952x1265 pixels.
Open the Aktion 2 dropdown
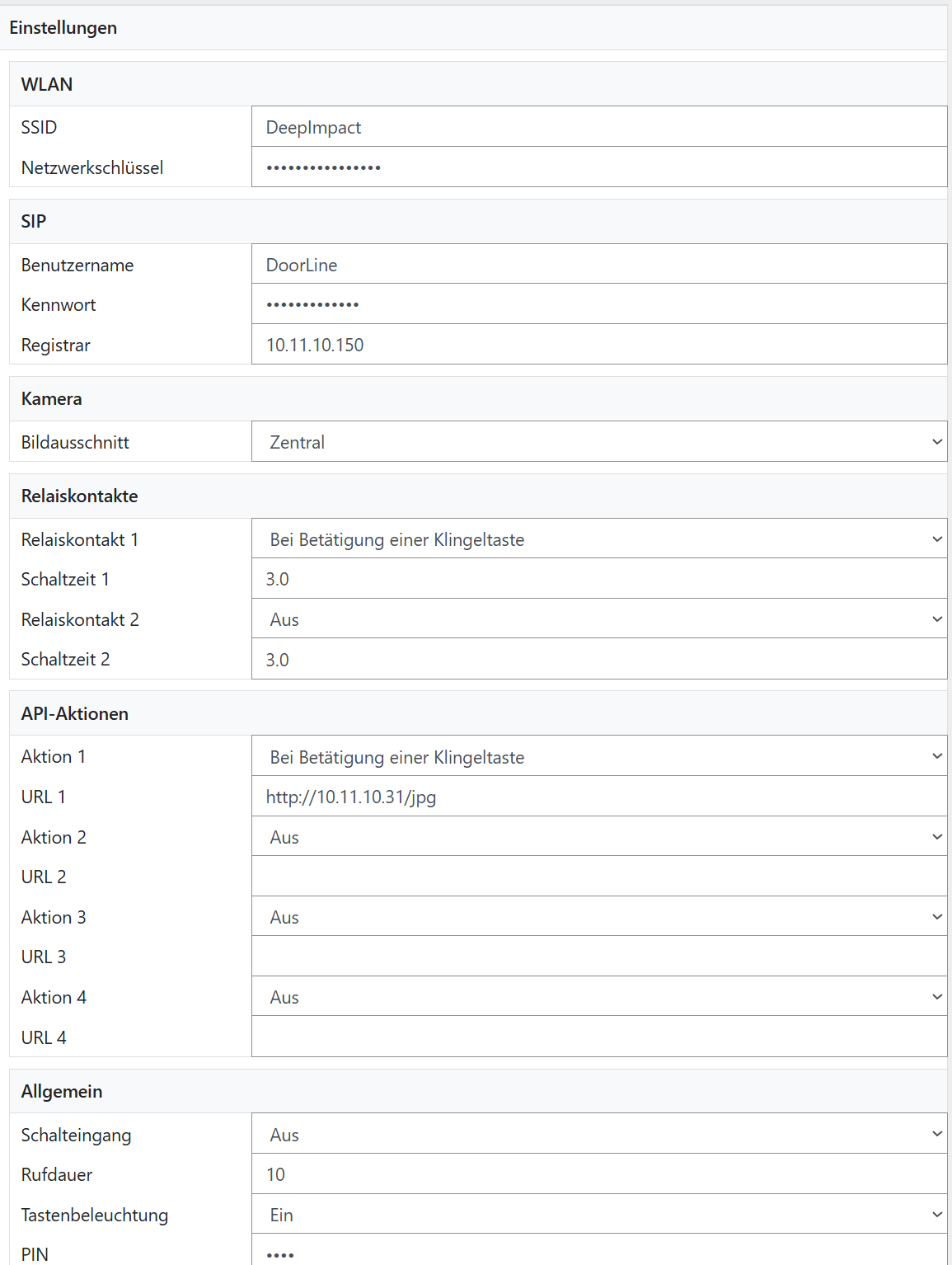[598, 837]
